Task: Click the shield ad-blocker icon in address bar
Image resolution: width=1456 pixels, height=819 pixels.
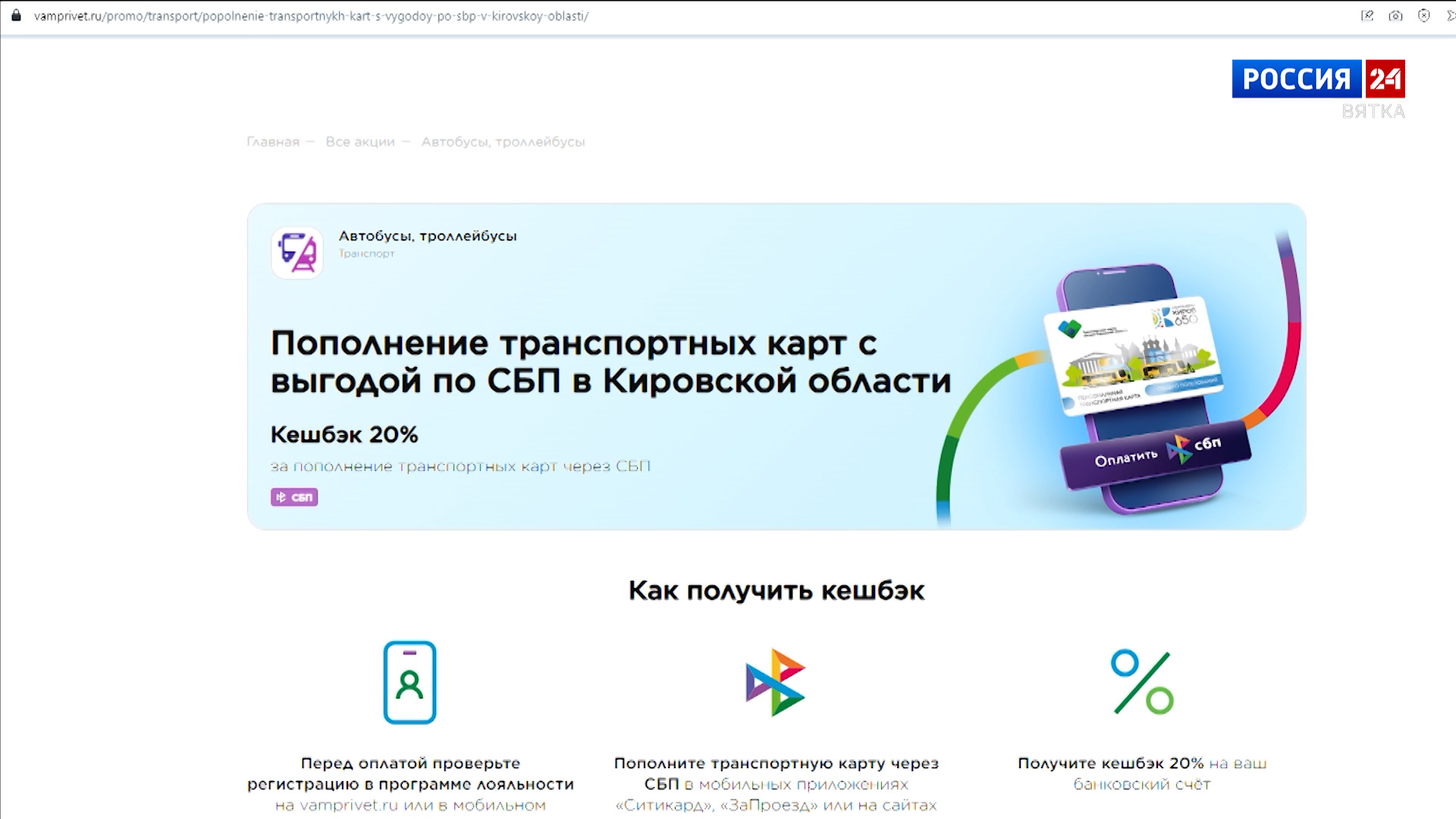Action: [x=1423, y=15]
